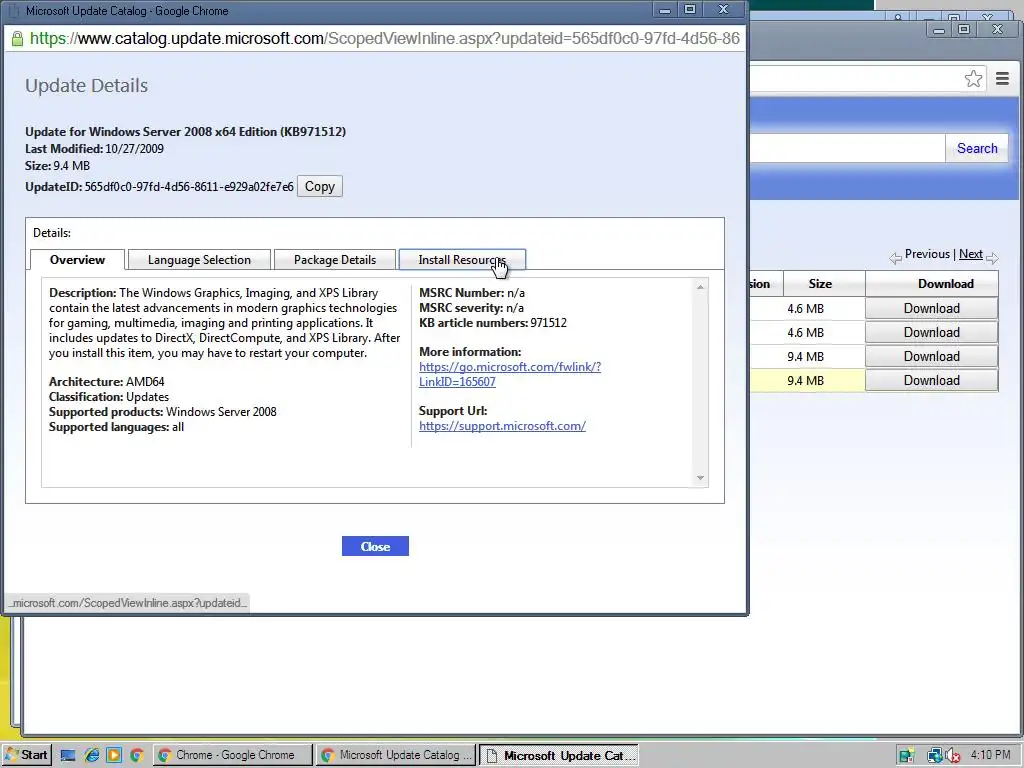
Task: Click the volume tray icon
Action: [x=953, y=756]
